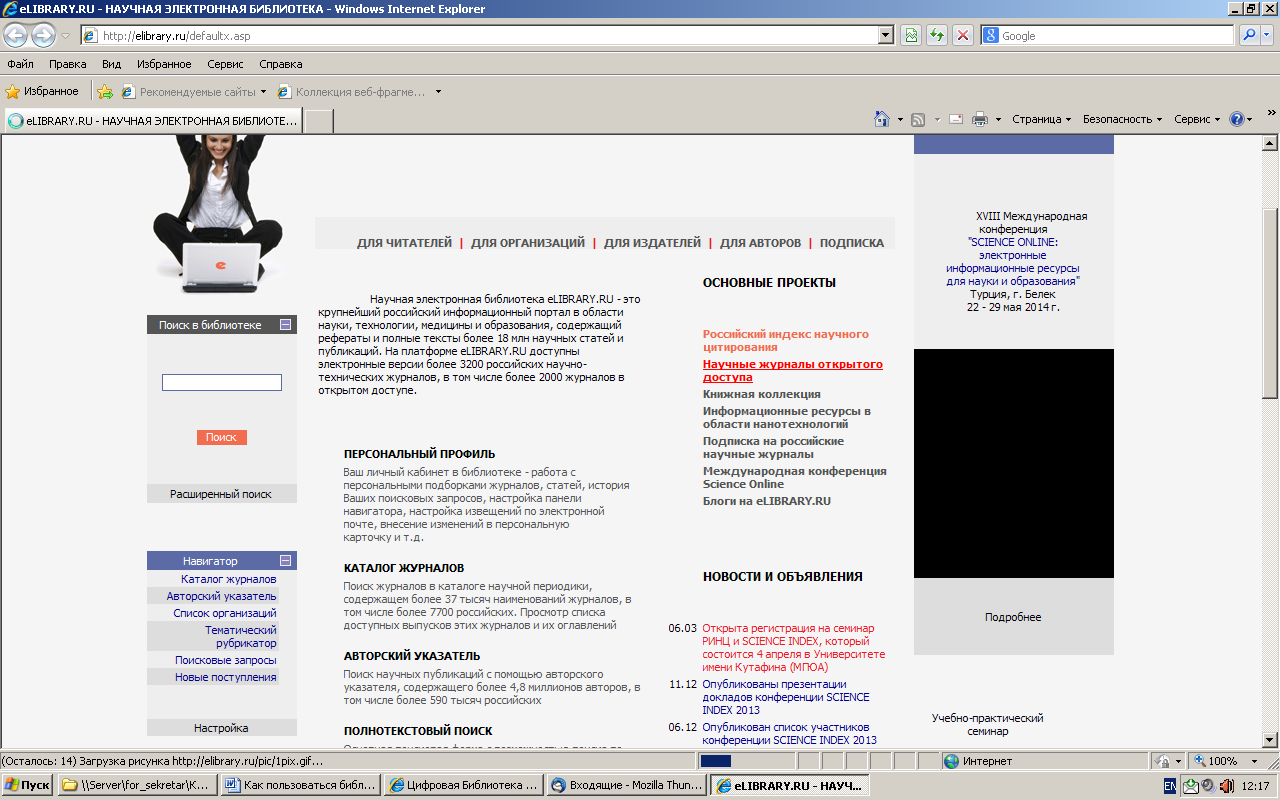Screen dimensions: 1280x800
Task: Open the Home icon dropdown arrow
Action: point(899,119)
